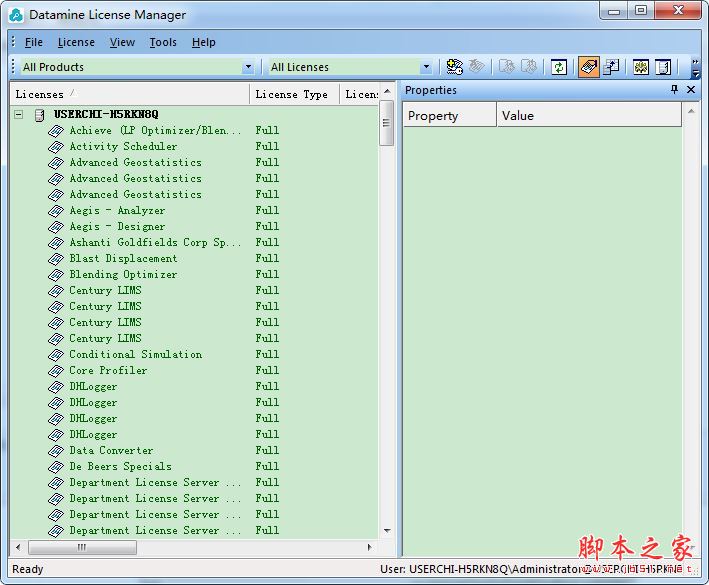Image resolution: width=709 pixels, height=585 pixels.
Task: Click the server tower icon in toolbar
Action: (x=663, y=67)
